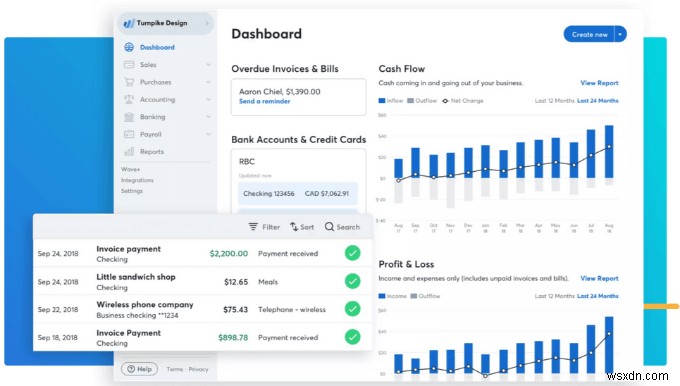Viewport: 680px width, 386px height.
Task: Toggle the green check for $898.78 Invoice Payment
Action: point(353,337)
